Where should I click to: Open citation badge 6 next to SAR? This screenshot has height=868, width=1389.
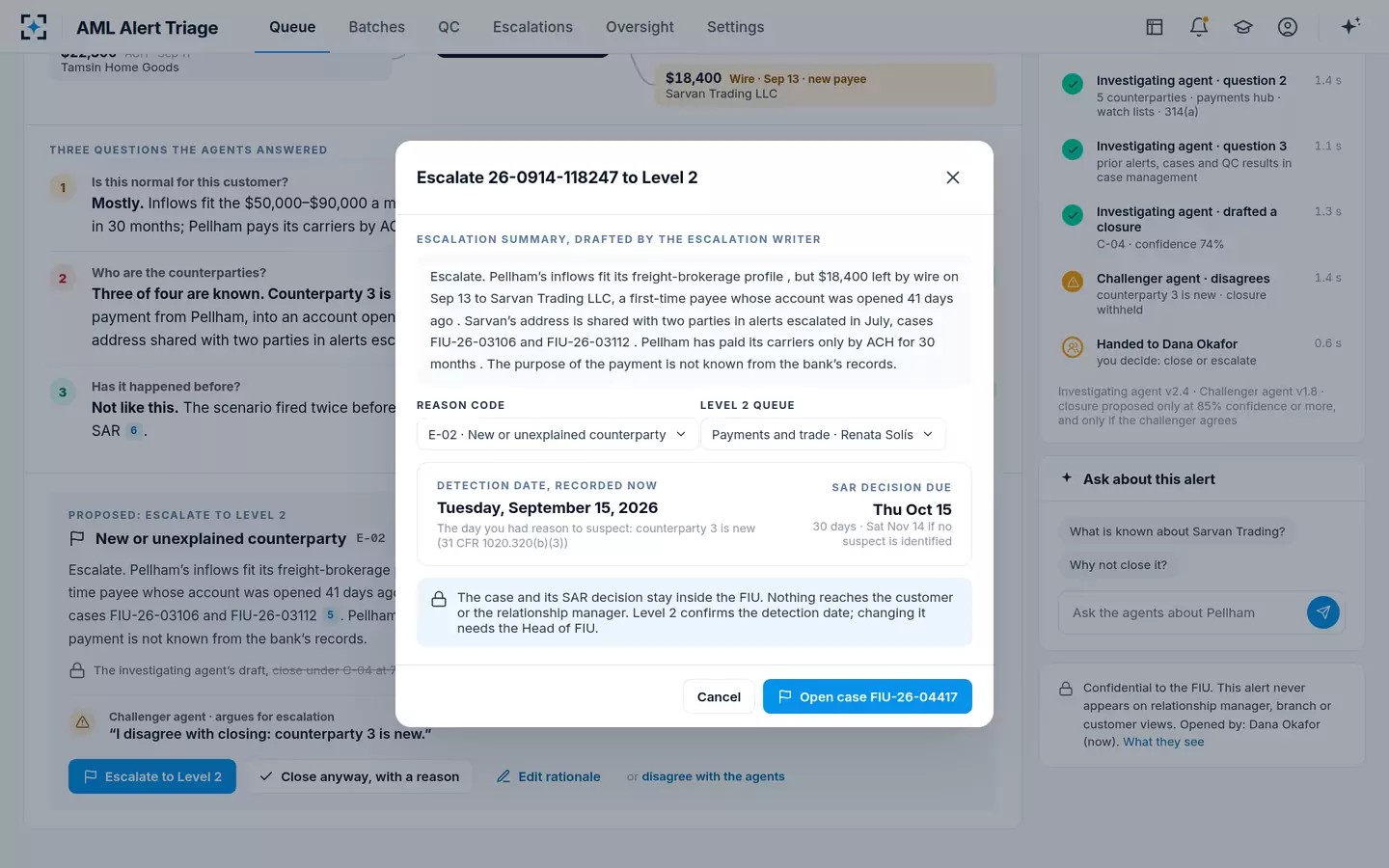(134, 430)
